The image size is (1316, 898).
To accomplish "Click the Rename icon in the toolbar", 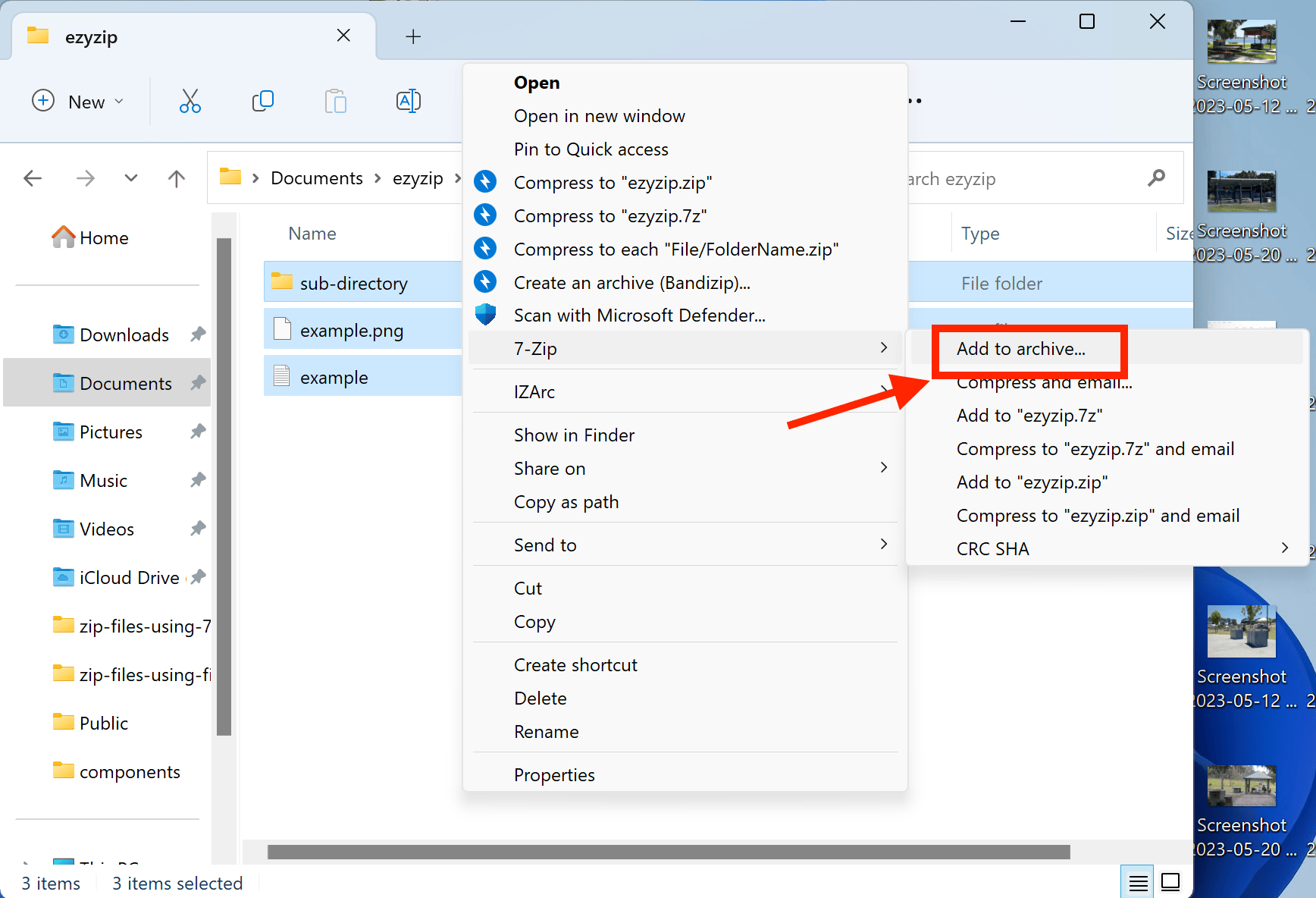I will (408, 101).
